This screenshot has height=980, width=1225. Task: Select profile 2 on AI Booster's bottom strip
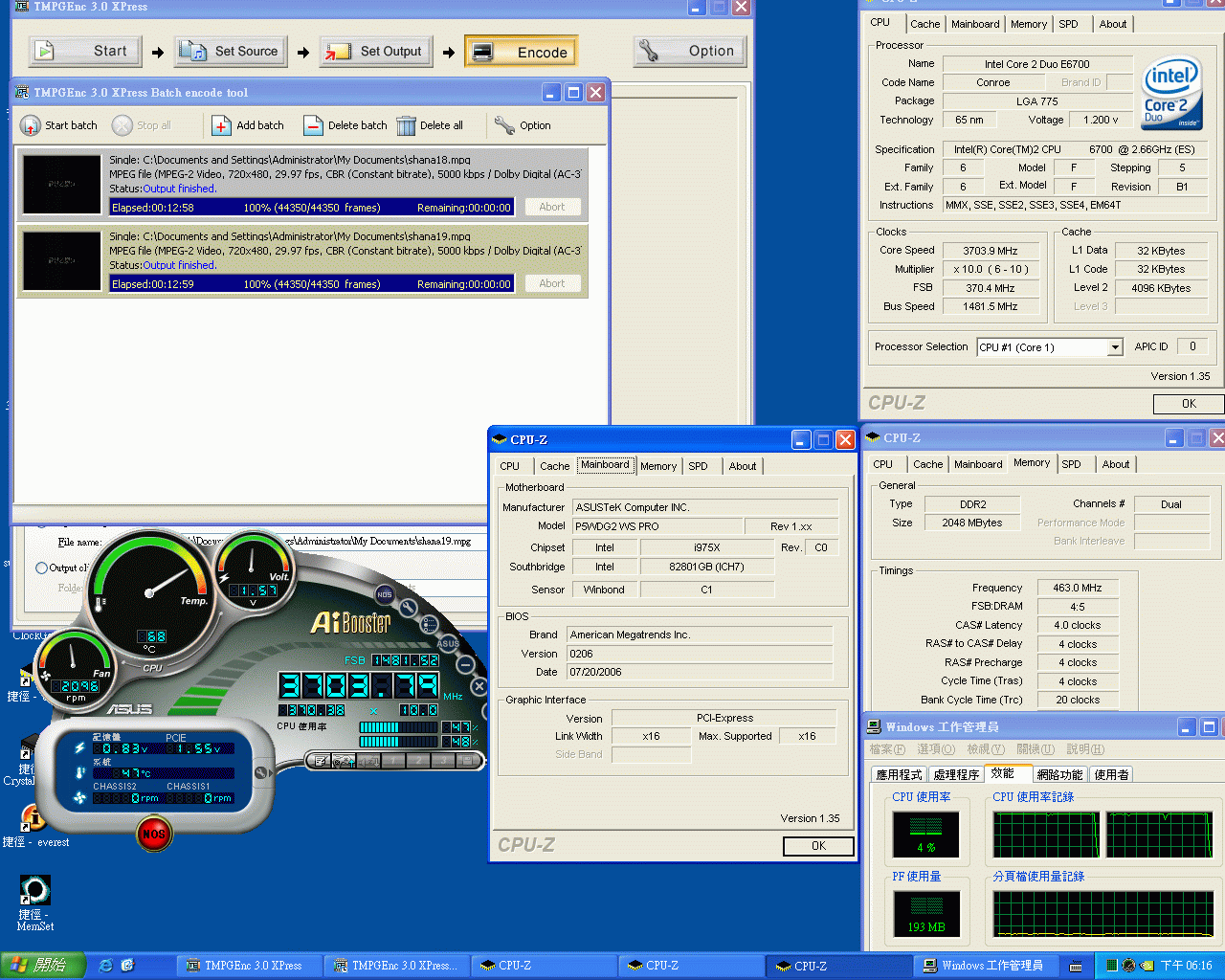[x=417, y=761]
